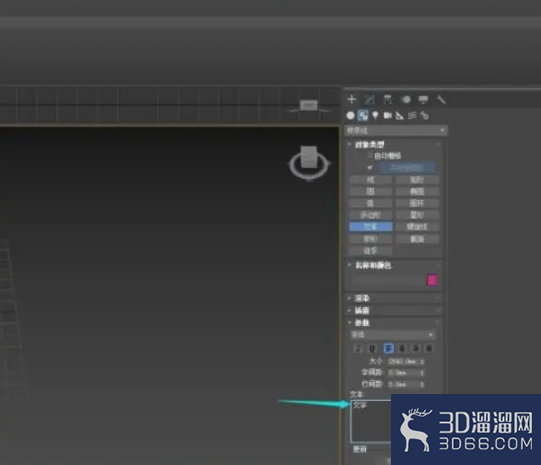This screenshot has width=541, height=465.
Task: Click the 椭圆 ellipse shape button
Action: [x=417, y=191]
